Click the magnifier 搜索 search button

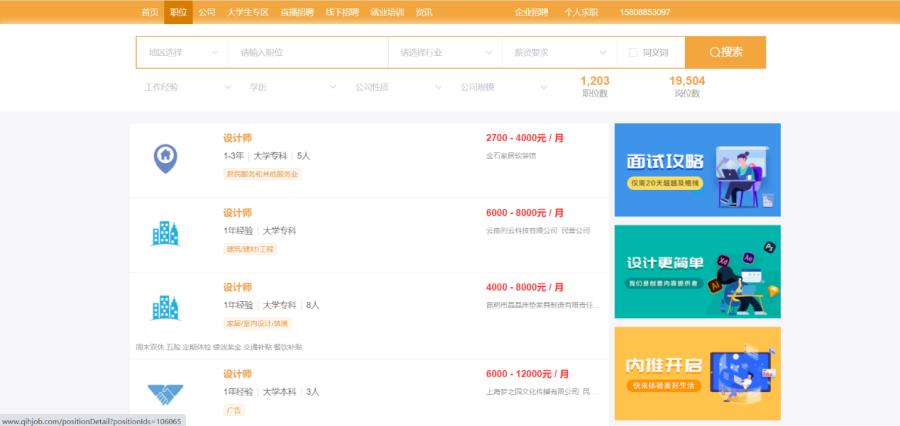pos(725,52)
